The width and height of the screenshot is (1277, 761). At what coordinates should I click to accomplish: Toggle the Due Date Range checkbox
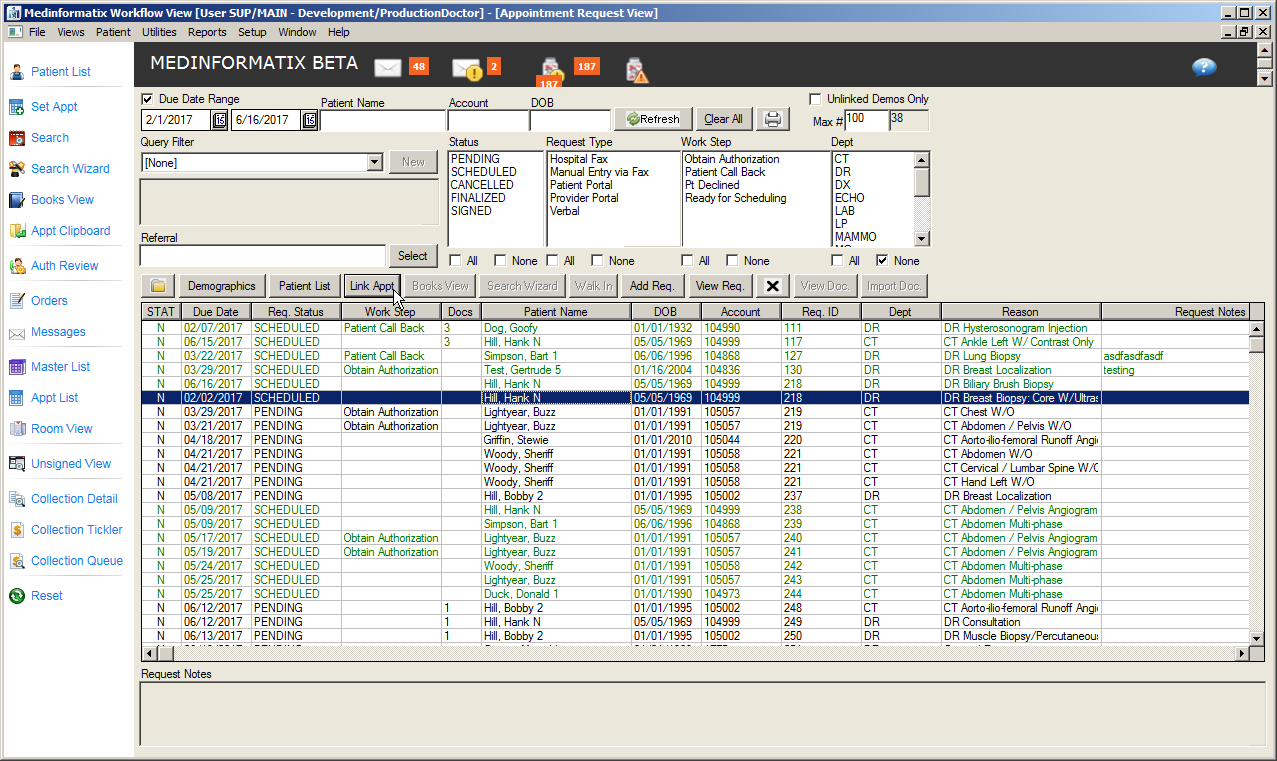point(148,100)
